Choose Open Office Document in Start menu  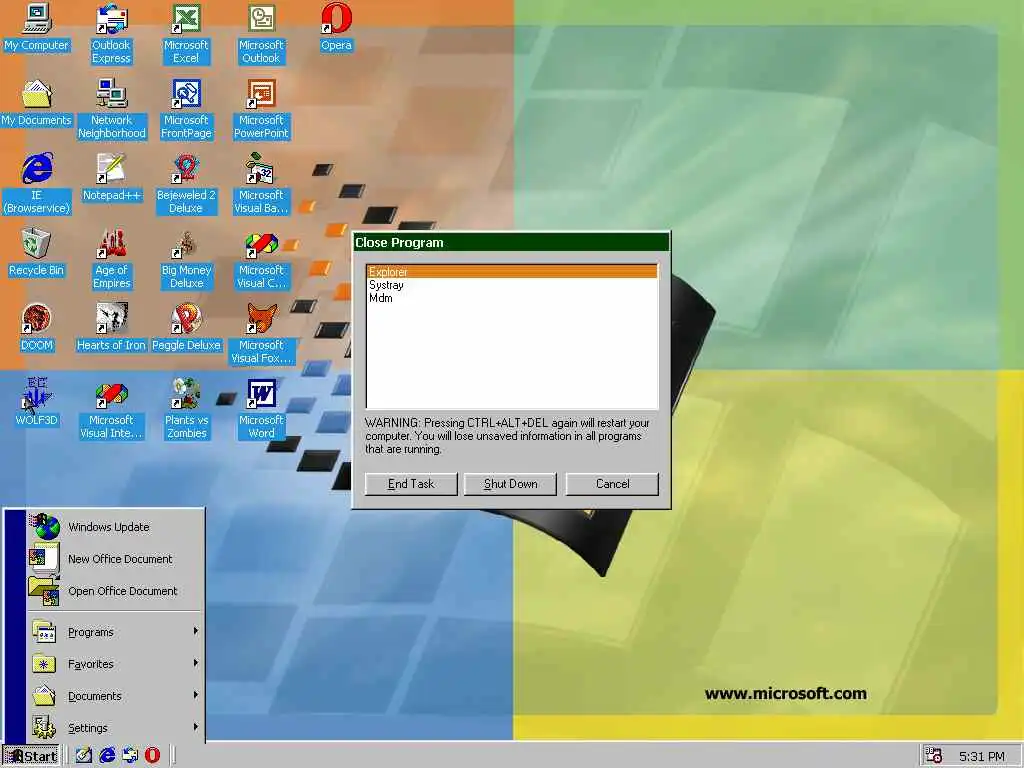116,591
